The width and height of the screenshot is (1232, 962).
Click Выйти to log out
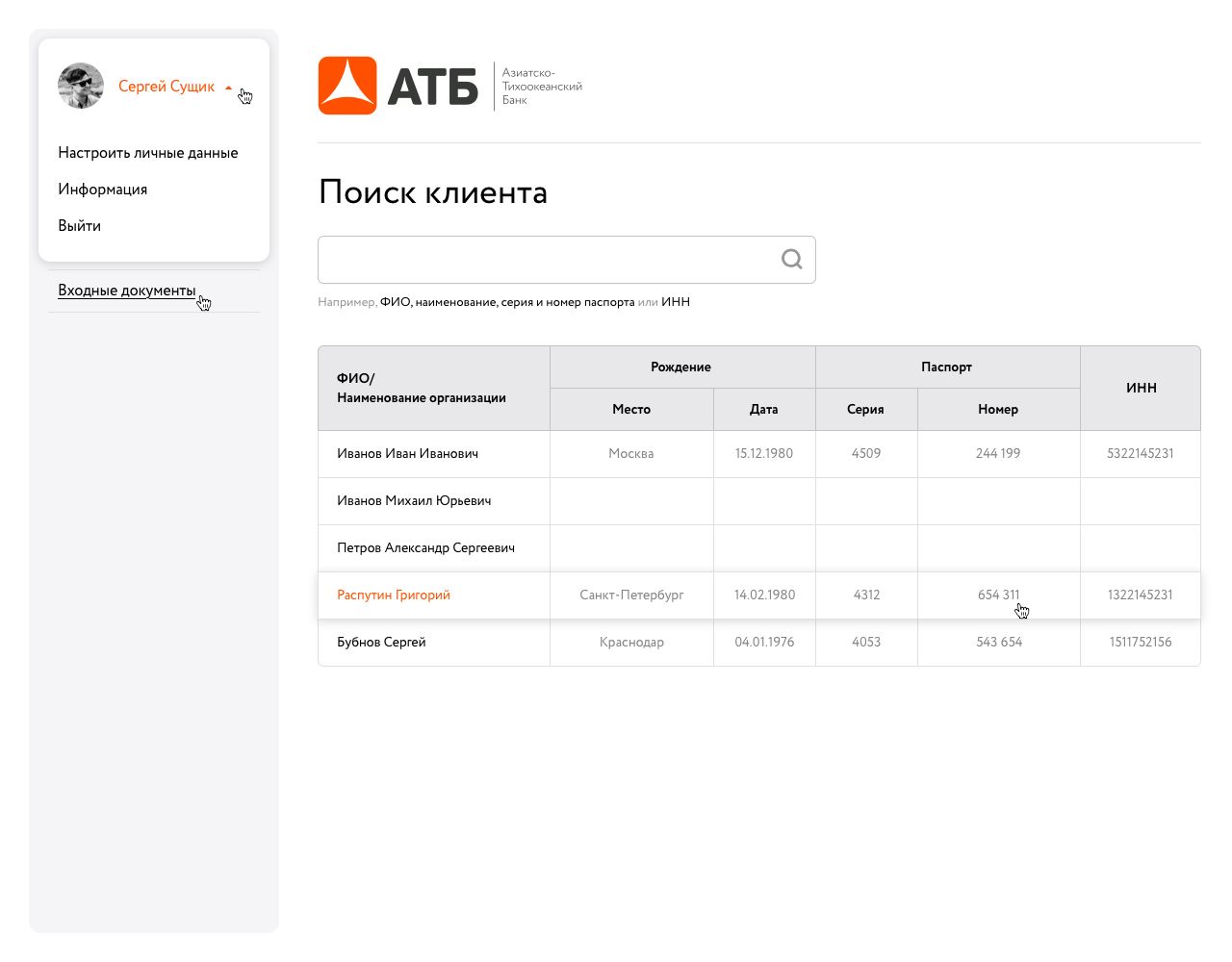click(x=80, y=226)
